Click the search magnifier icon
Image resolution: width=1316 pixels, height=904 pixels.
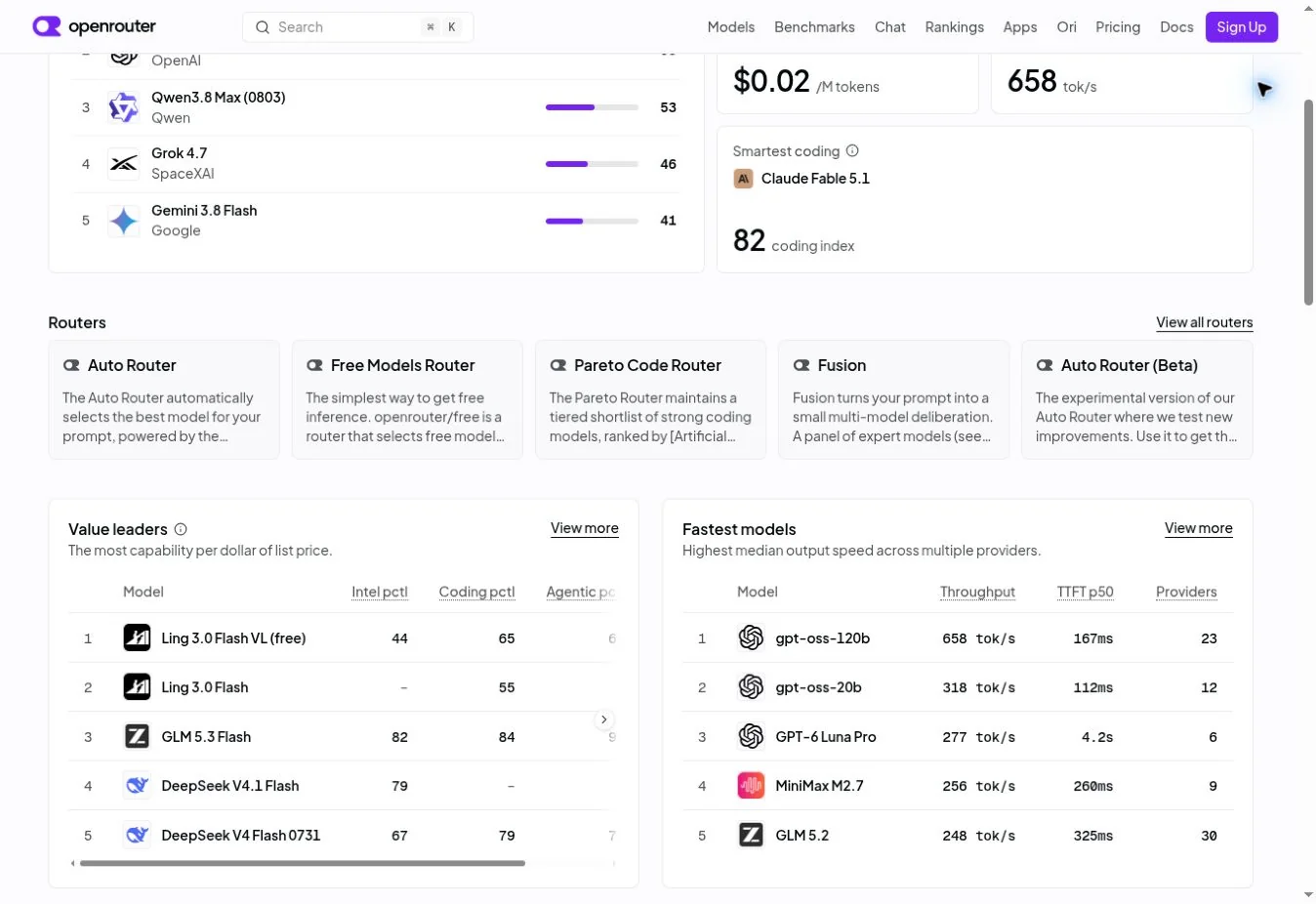(x=263, y=27)
